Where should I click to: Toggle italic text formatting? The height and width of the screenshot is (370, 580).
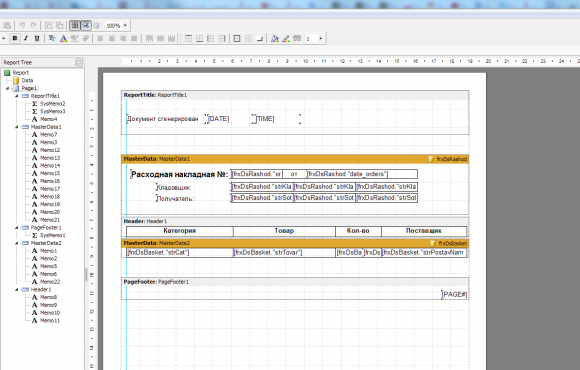pos(26,38)
